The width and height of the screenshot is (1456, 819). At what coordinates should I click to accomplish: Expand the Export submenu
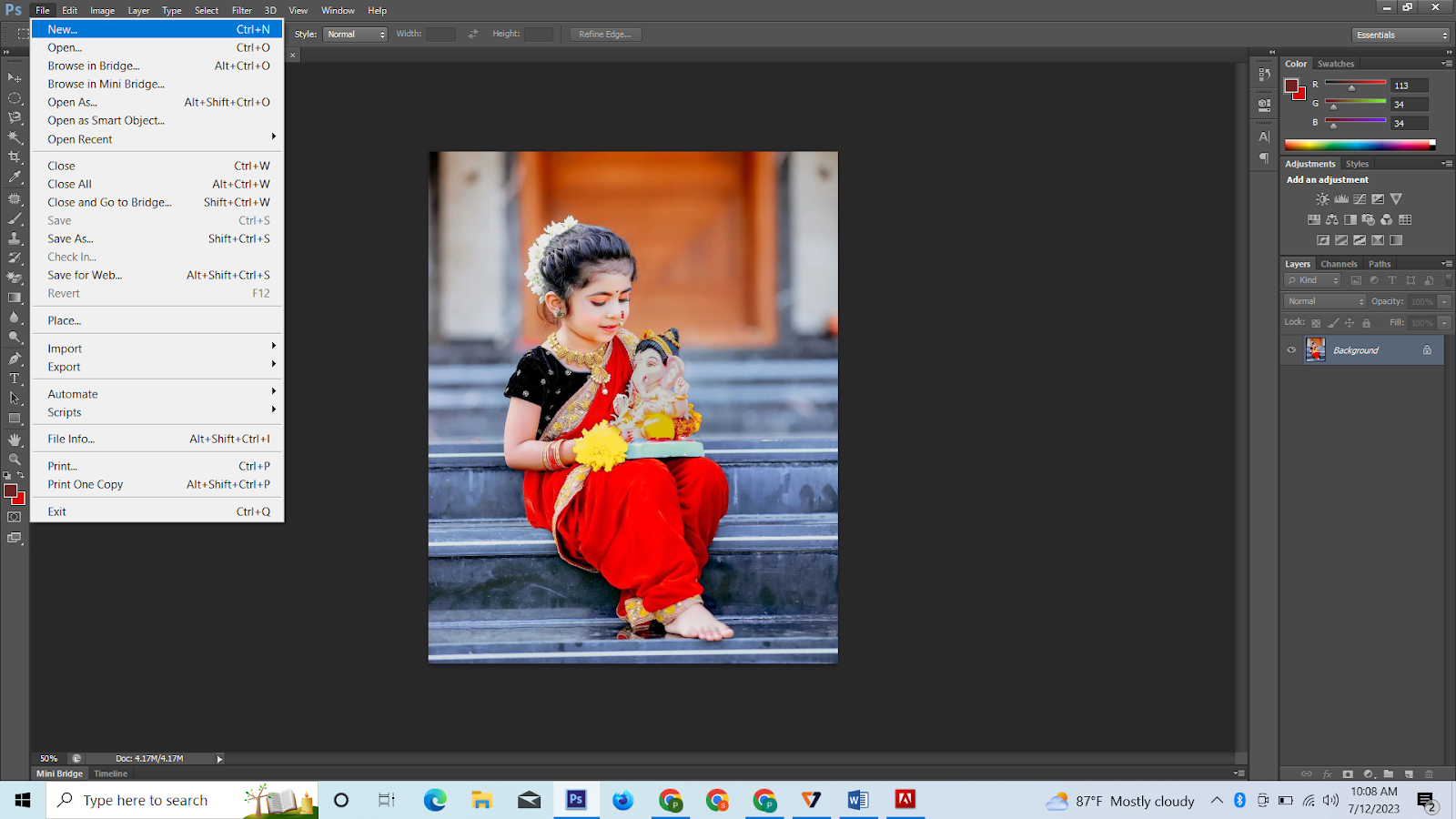[x=157, y=367]
